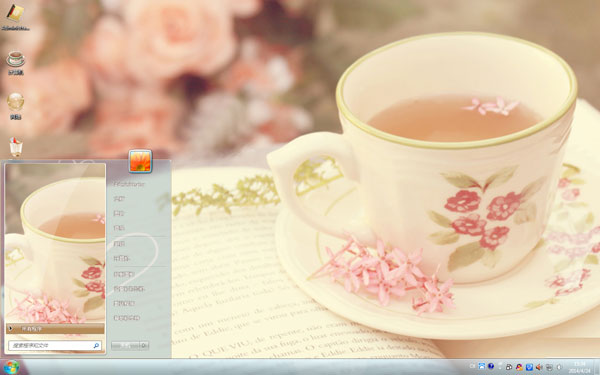Click the input language tray indicator
The width and height of the screenshot is (600, 375).
tap(473, 367)
